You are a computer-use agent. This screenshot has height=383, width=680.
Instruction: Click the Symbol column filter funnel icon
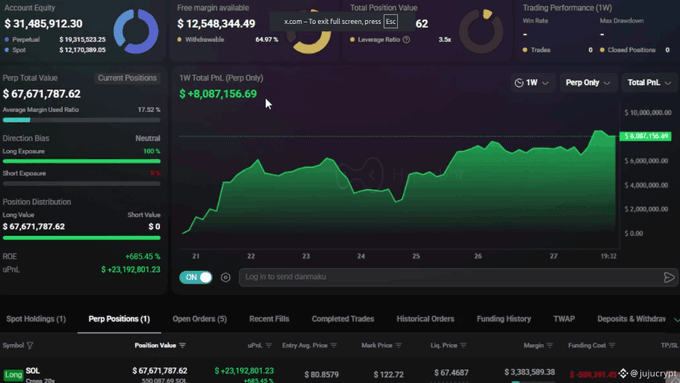(30, 346)
